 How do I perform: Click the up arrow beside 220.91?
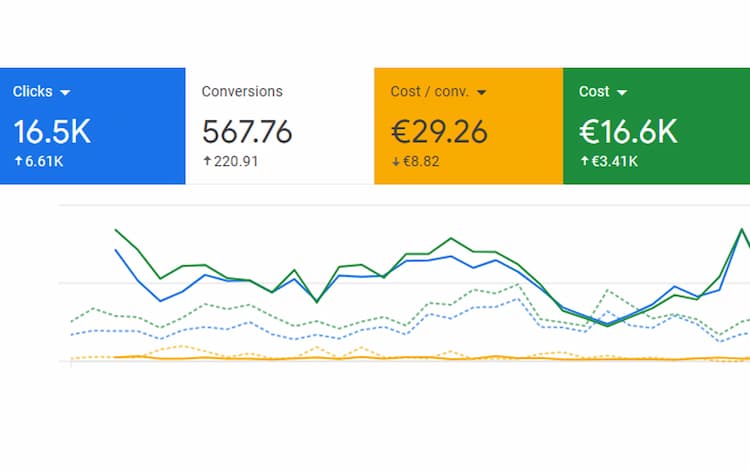[206, 160]
